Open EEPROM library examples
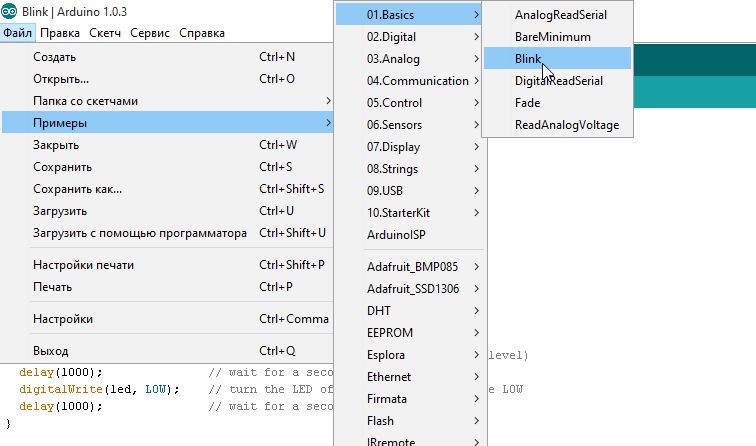 pos(410,333)
